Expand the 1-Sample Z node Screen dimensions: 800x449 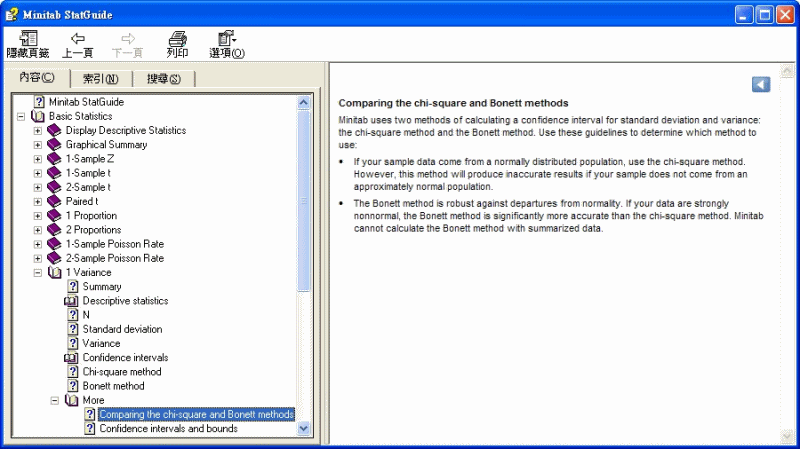pyautogui.click(x=38, y=159)
